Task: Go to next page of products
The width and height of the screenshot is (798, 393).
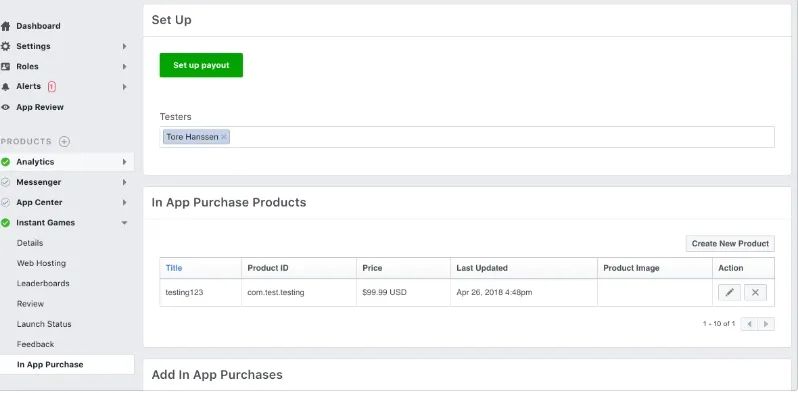Action: pyautogui.click(x=766, y=324)
